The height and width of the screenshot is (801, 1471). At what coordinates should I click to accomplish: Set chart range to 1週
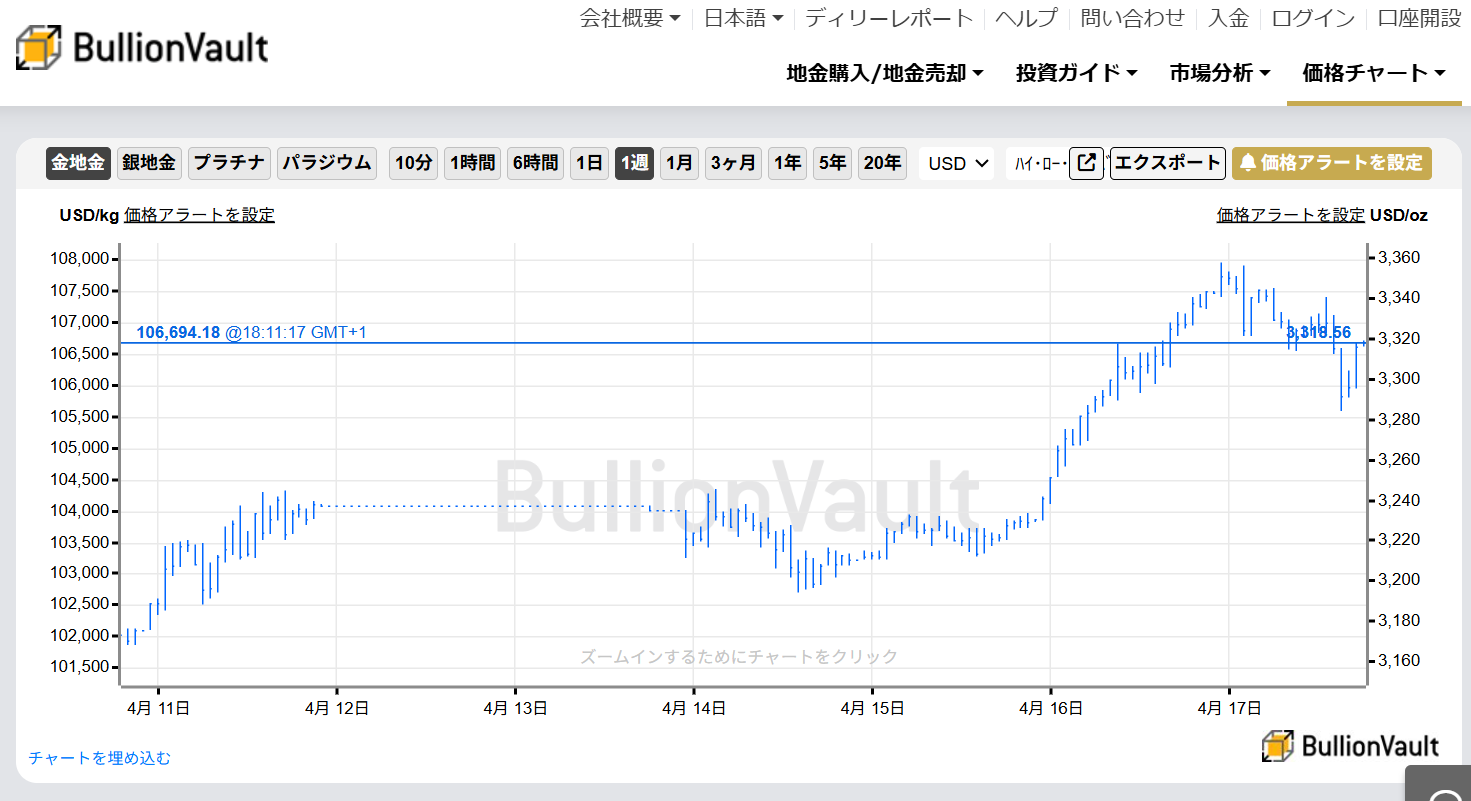(x=635, y=163)
